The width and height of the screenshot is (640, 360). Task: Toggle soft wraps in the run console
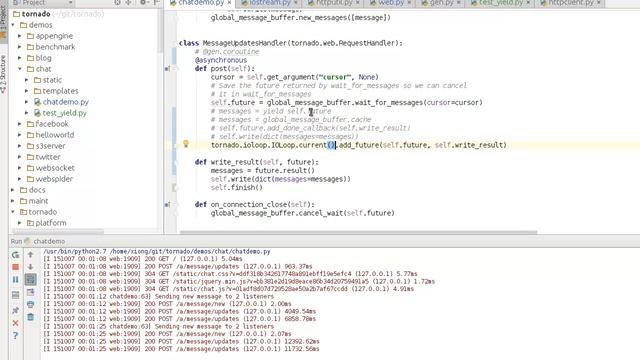31,280
